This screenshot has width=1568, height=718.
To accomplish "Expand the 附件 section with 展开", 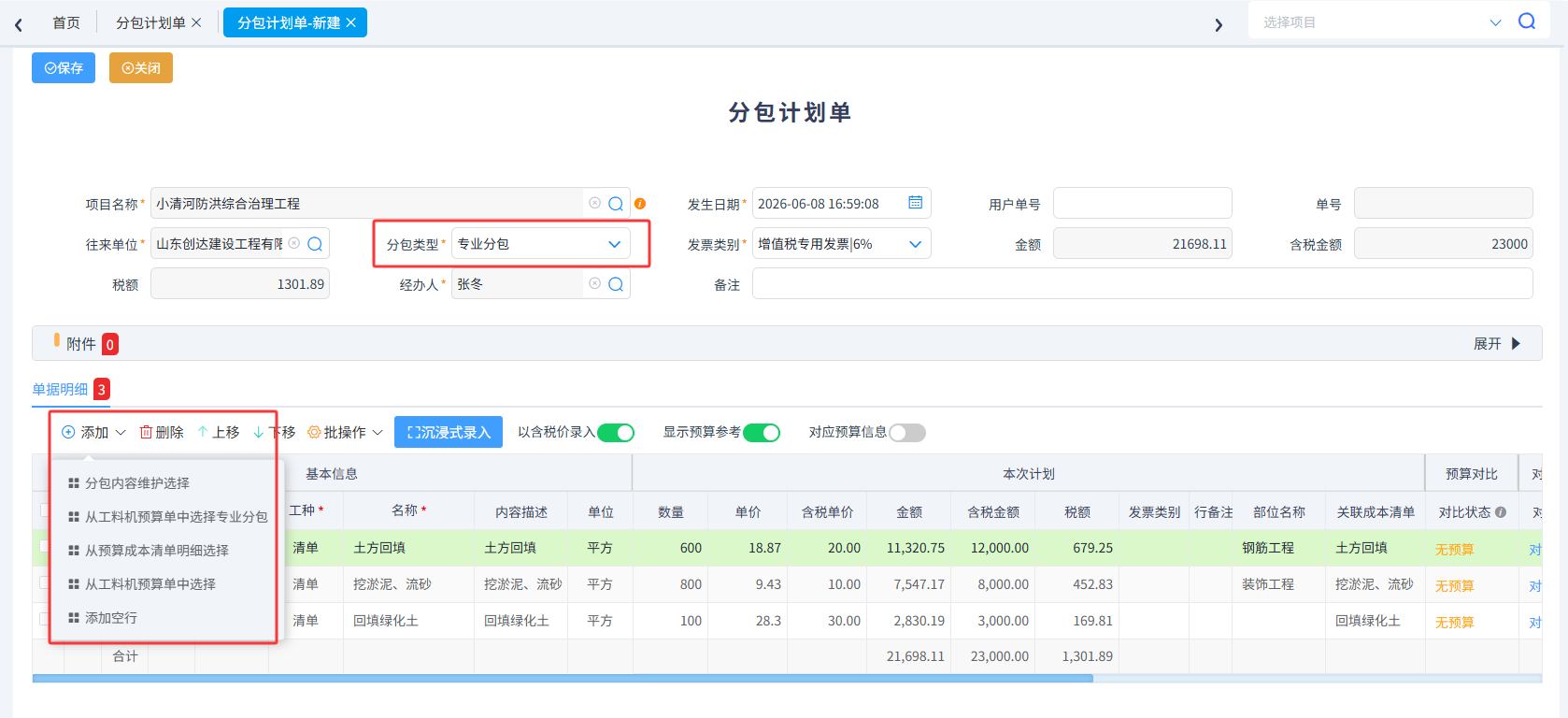I will [1497, 344].
